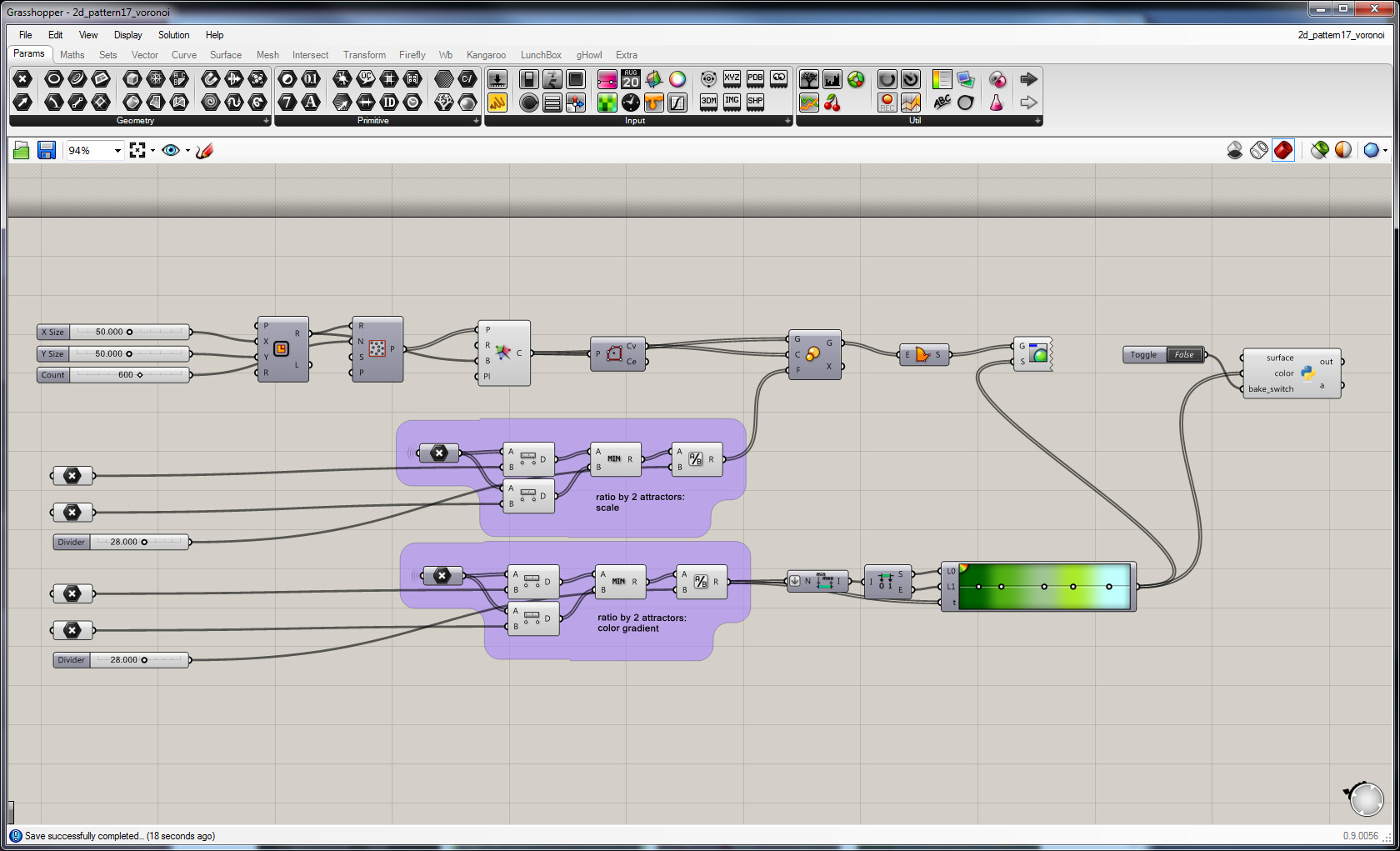This screenshot has width=1400, height=851.
Task: Select the Calendar date input icon
Action: pos(631,79)
